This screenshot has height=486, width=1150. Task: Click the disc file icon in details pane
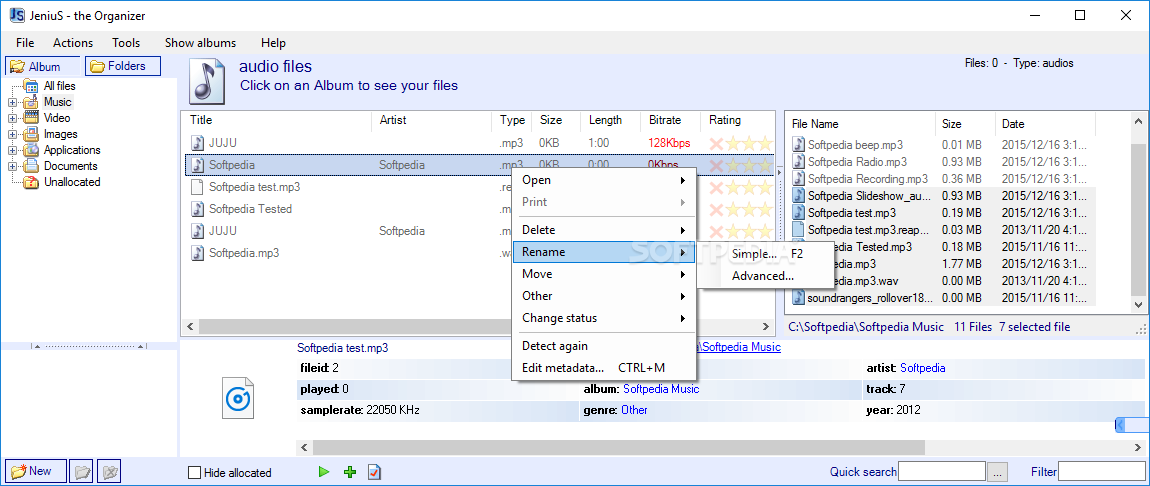coord(238,399)
